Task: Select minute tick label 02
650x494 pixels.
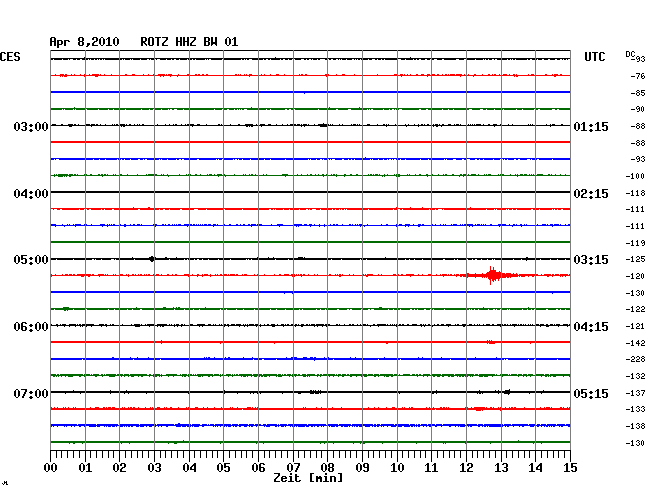Action: point(119,468)
